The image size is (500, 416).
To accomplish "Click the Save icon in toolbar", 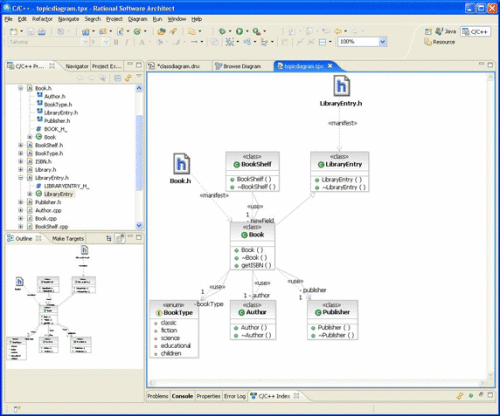I will click(31, 32).
